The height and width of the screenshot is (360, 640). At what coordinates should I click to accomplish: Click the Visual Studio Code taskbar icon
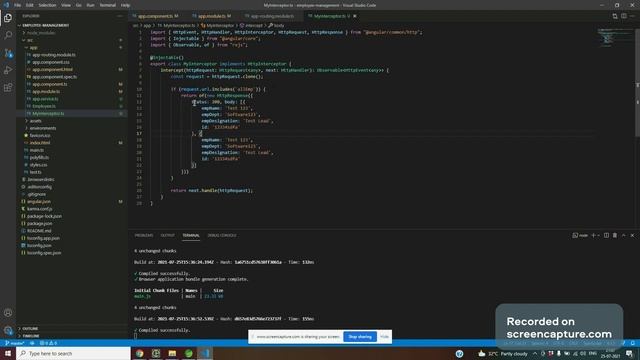point(205,353)
